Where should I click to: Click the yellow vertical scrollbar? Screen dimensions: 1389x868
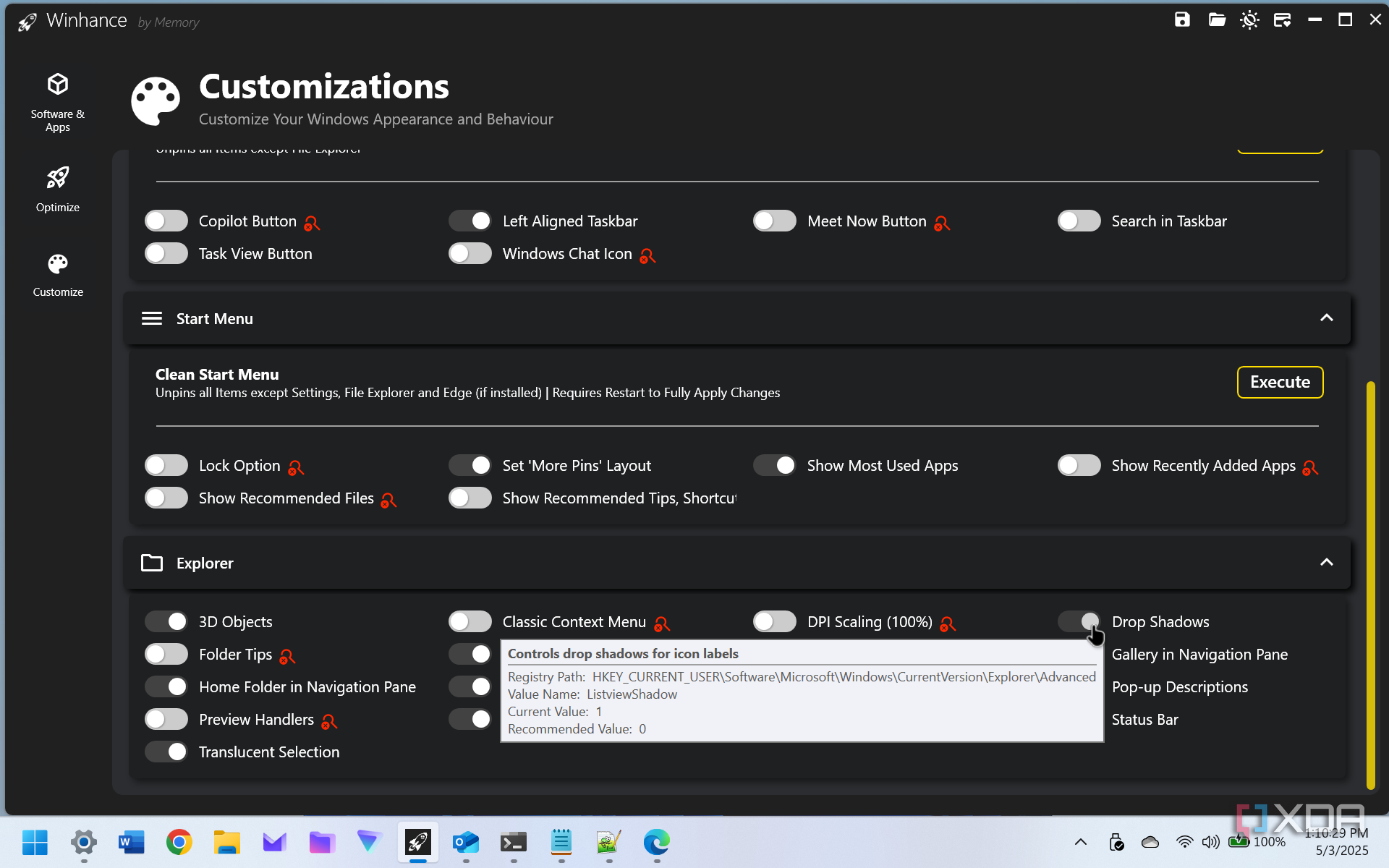pos(1370,584)
